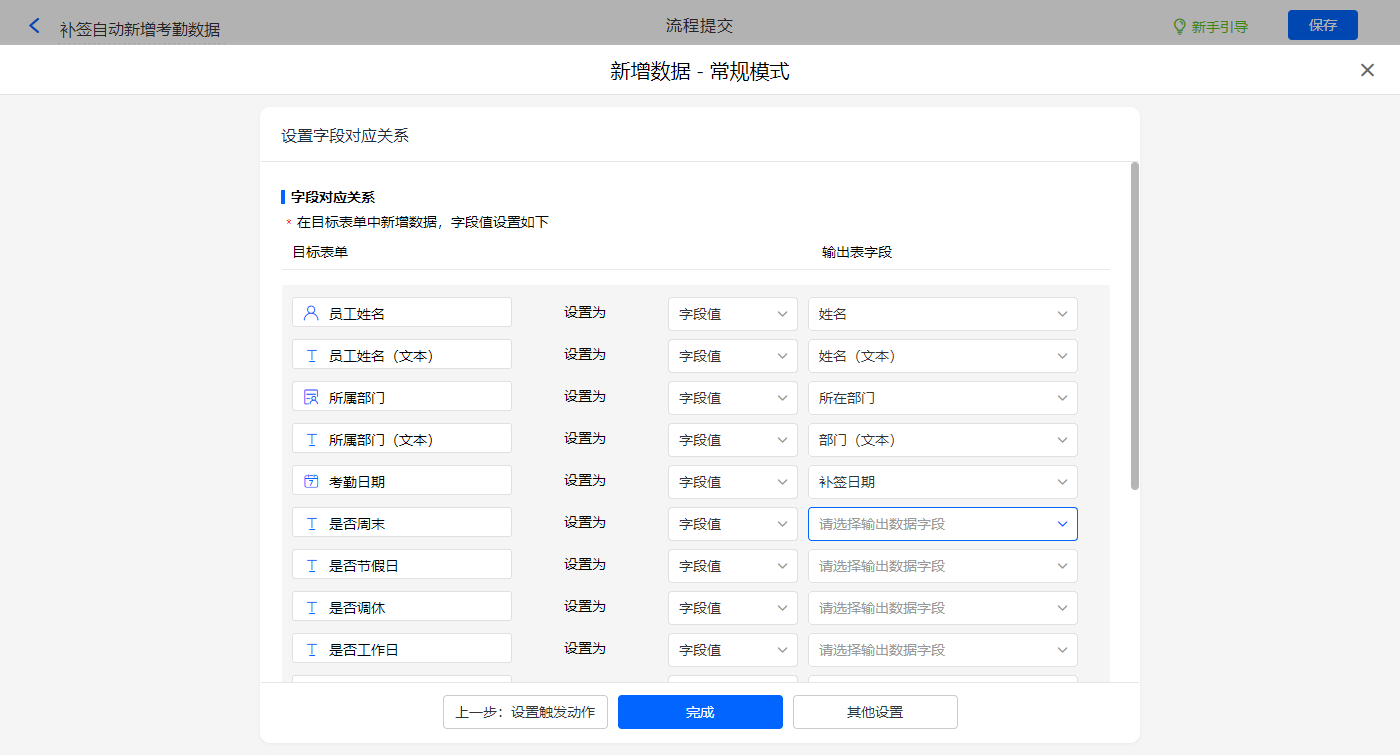Go back to 上一步：设置触发动作

pos(525,712)
